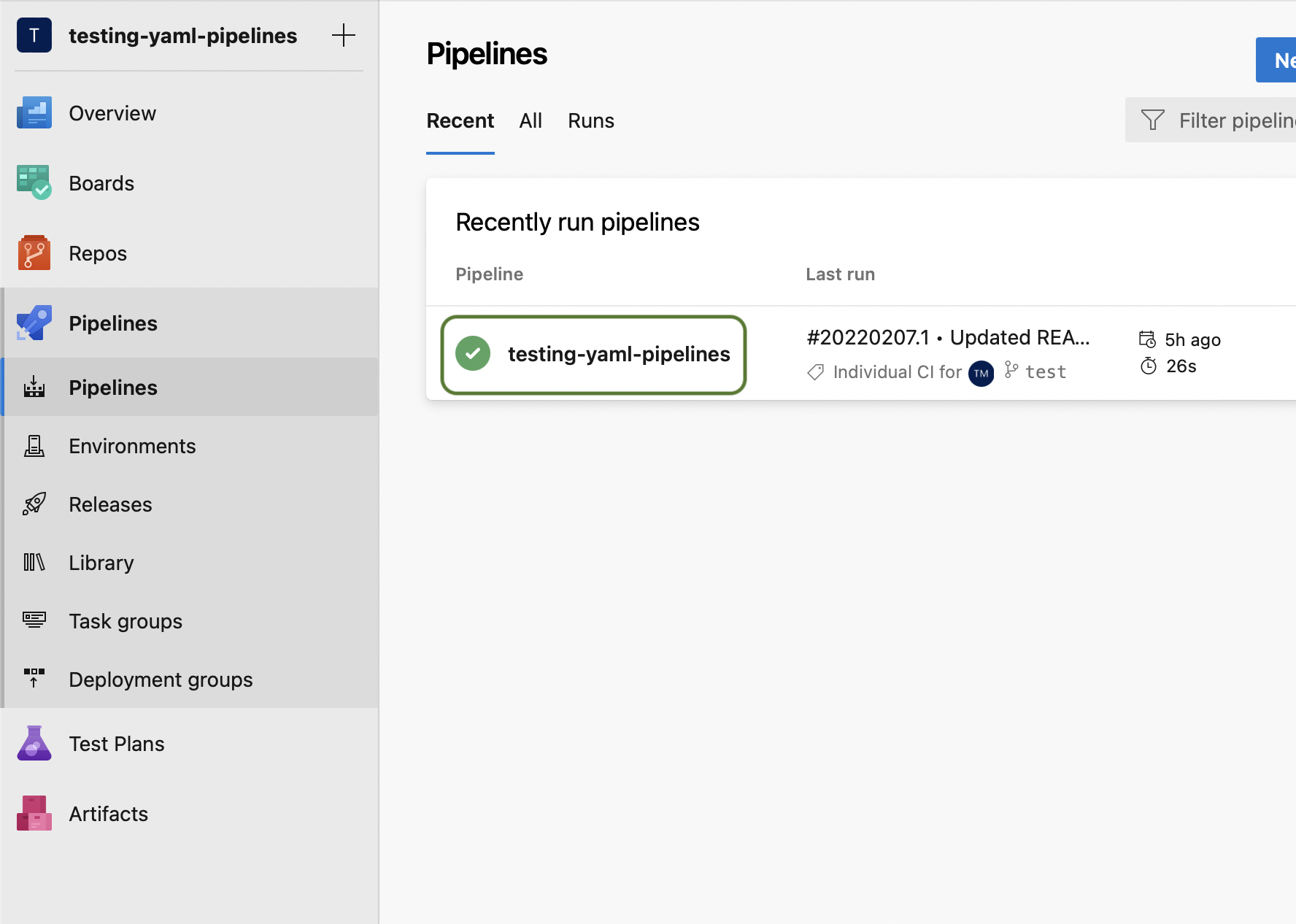Open run #20220207.1 Updated README
The width and height of the screenshot is (1296, 924).
pos(947,338)
